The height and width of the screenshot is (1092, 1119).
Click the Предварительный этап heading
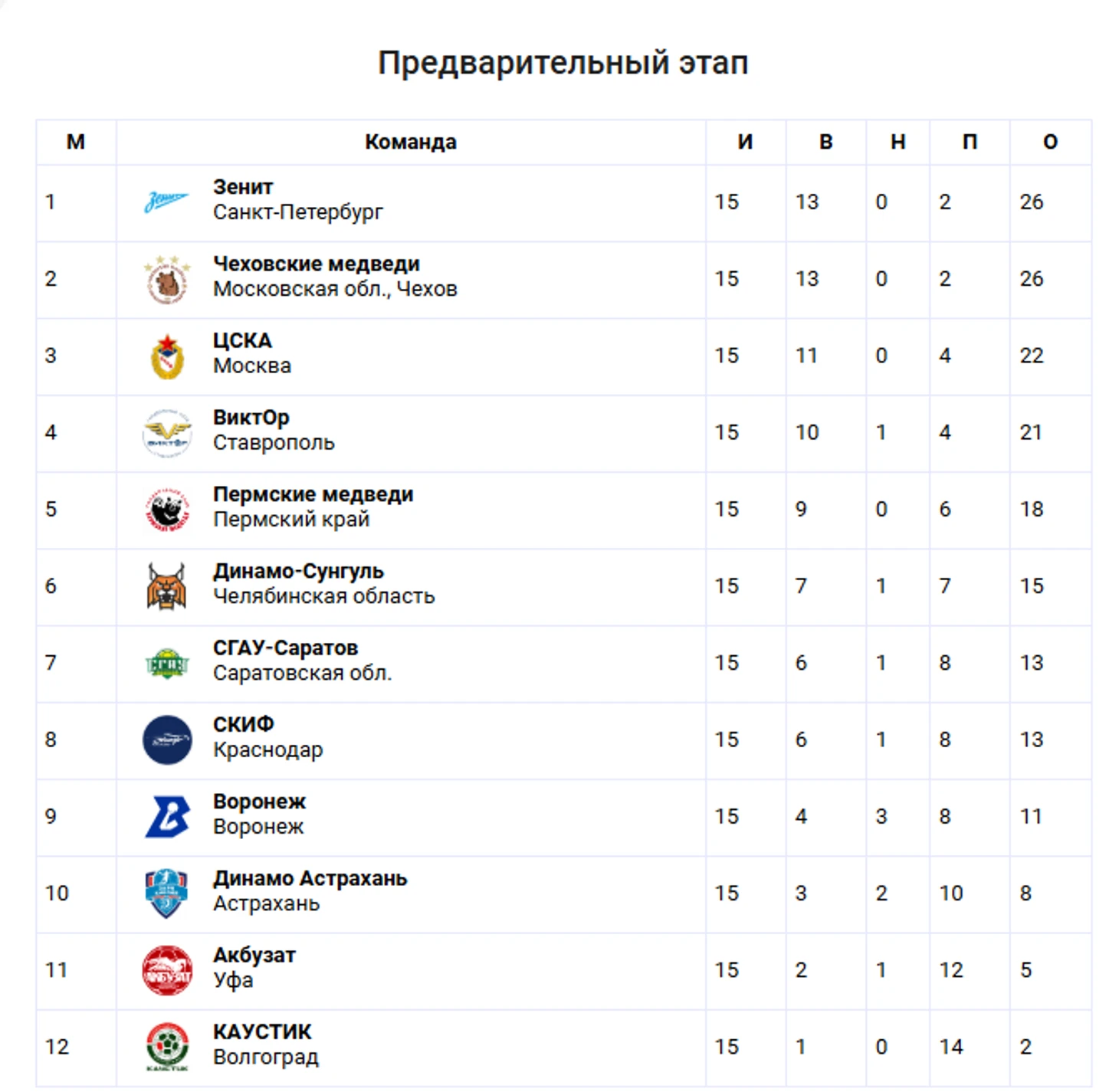pyautogui.click(x=563, y=63)
